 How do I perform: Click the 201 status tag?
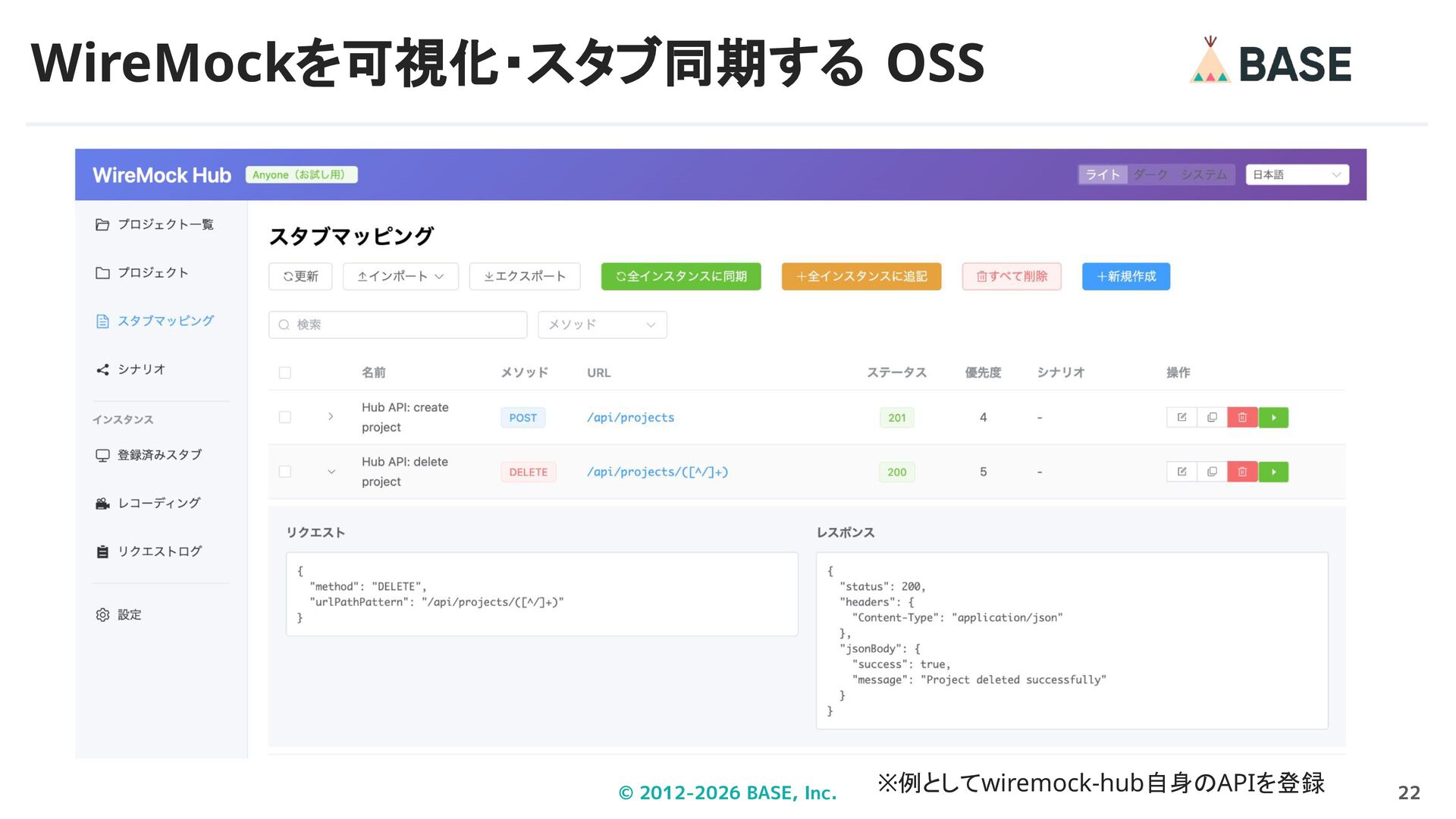click(x=897, y=418)
